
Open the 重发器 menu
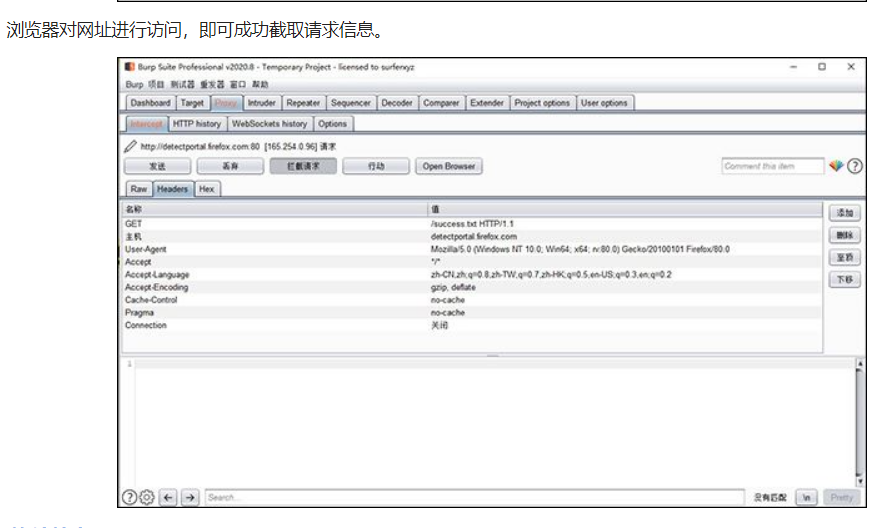click(212, 84)
